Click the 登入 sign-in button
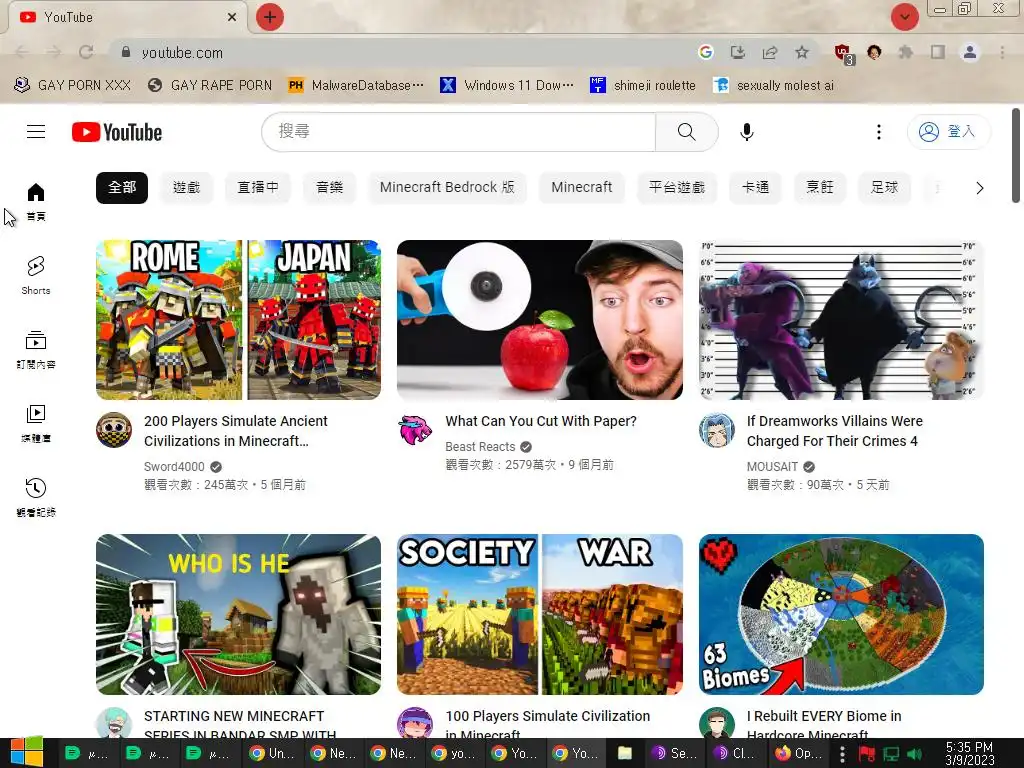 [x=948, y=132]
